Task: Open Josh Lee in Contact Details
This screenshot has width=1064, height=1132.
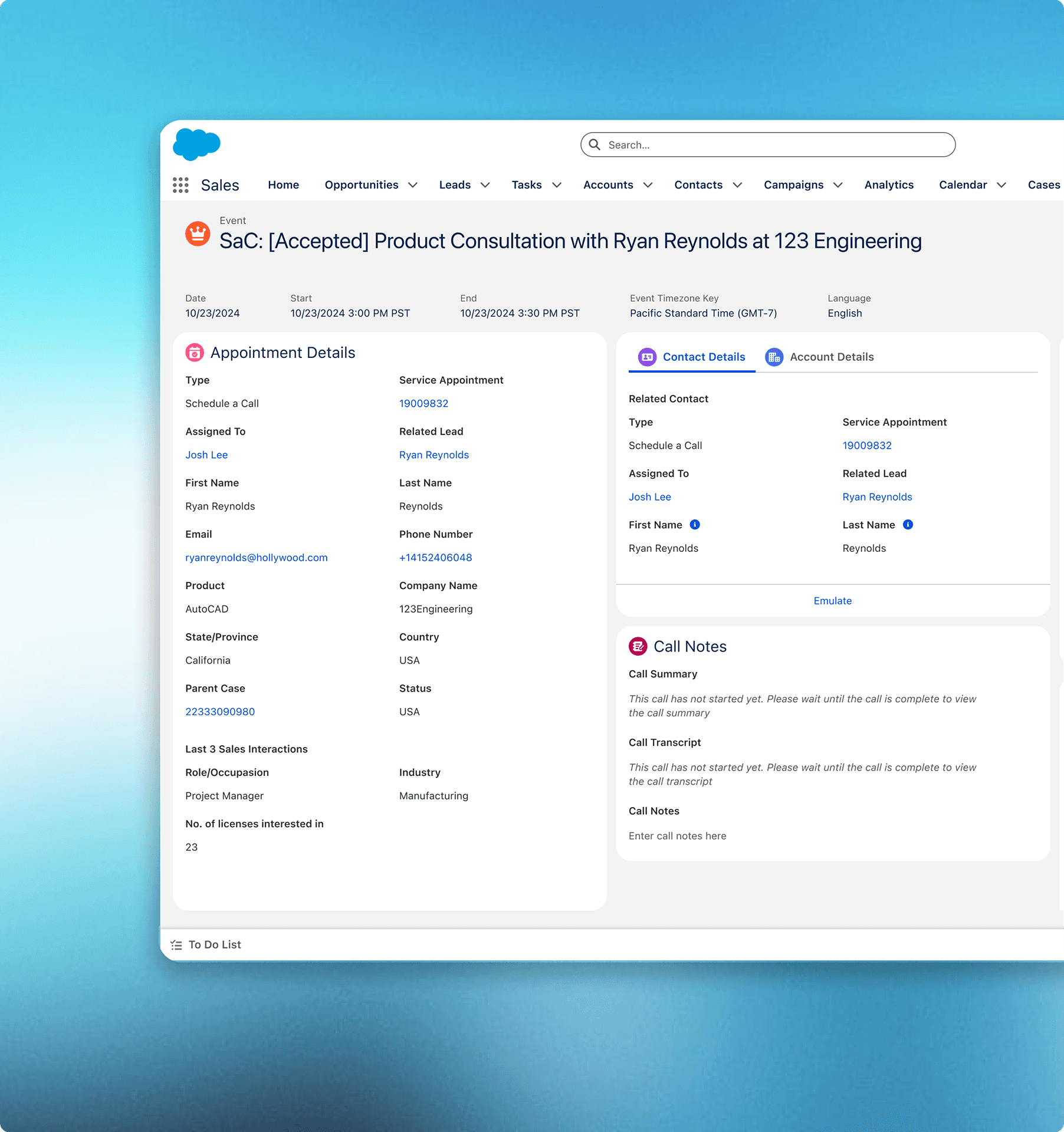Action: 650,497
